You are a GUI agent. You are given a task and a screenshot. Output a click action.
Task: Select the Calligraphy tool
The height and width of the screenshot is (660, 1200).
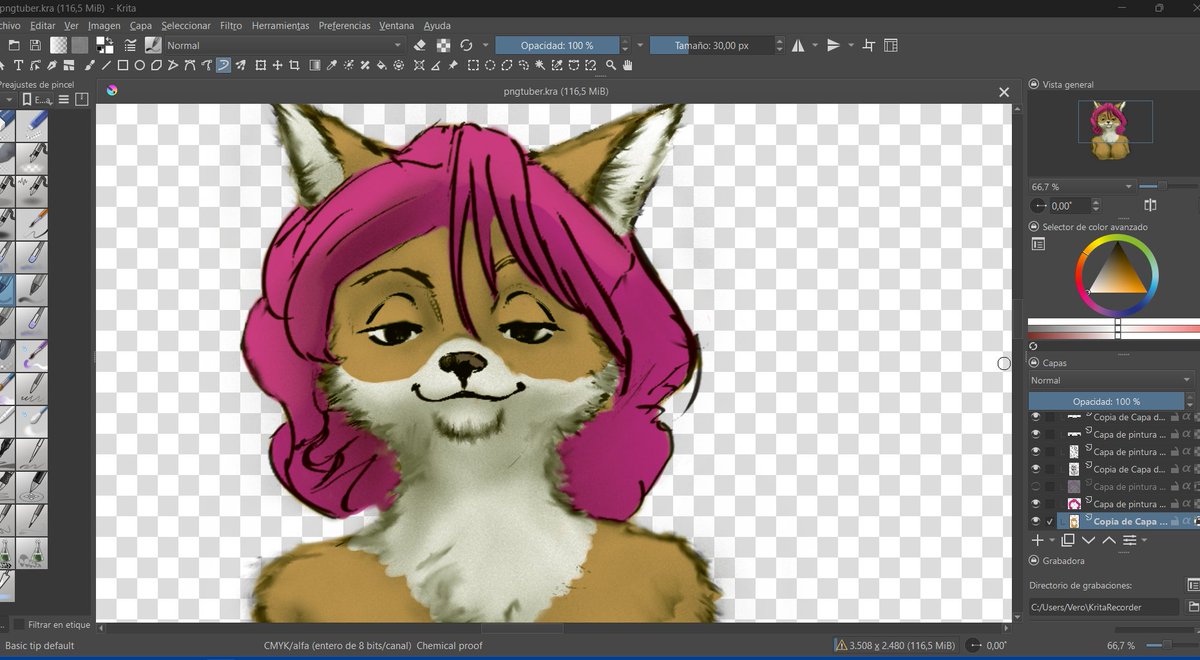tap(52, 65)
